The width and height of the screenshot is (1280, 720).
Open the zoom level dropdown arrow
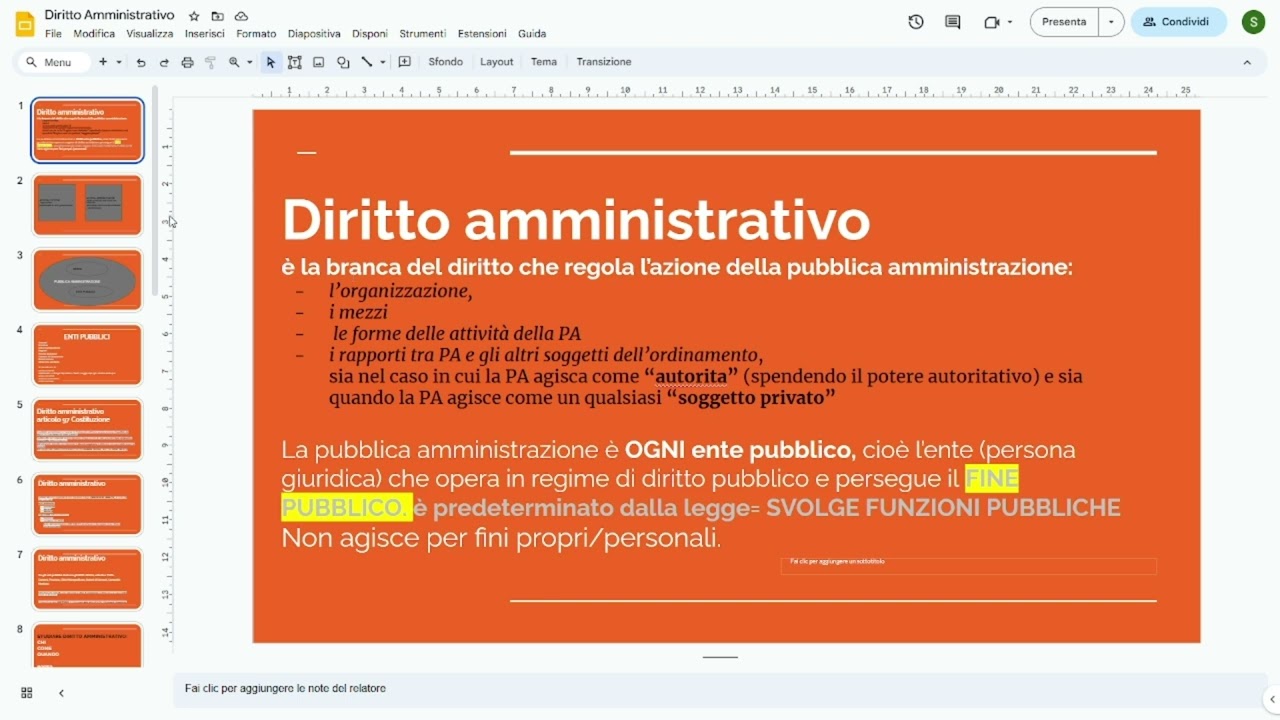(x=250, y=62)
